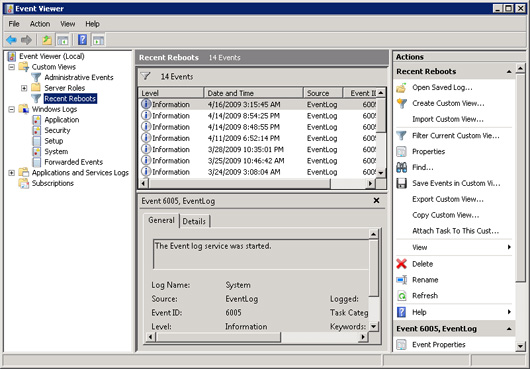Click the Create Custom View funnel icon
Viewport: 530px width, 369px height.
click(402, 103)
